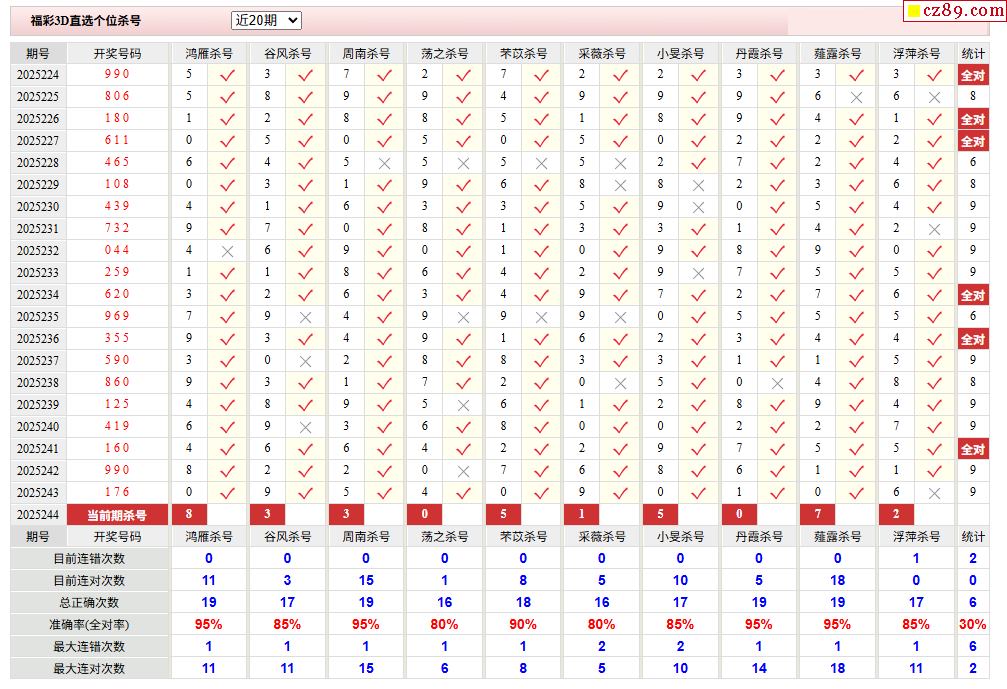Click draw number 176 in row 2025243

(x=117, y=493)
